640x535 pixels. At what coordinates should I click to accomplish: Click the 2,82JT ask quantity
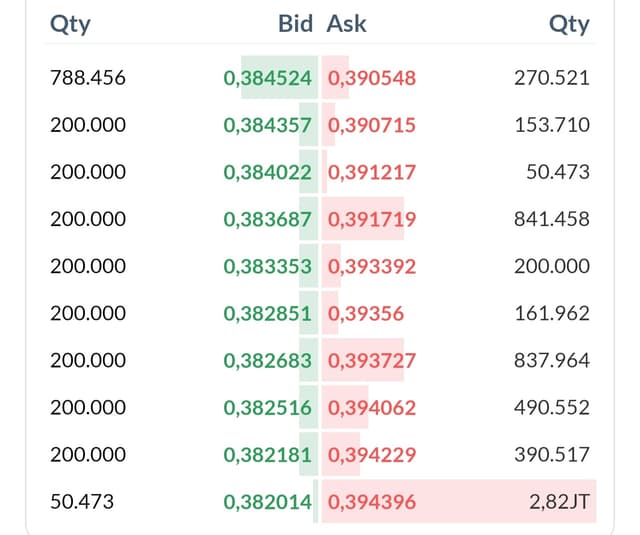pyautogui.click(x=560, y=502)
